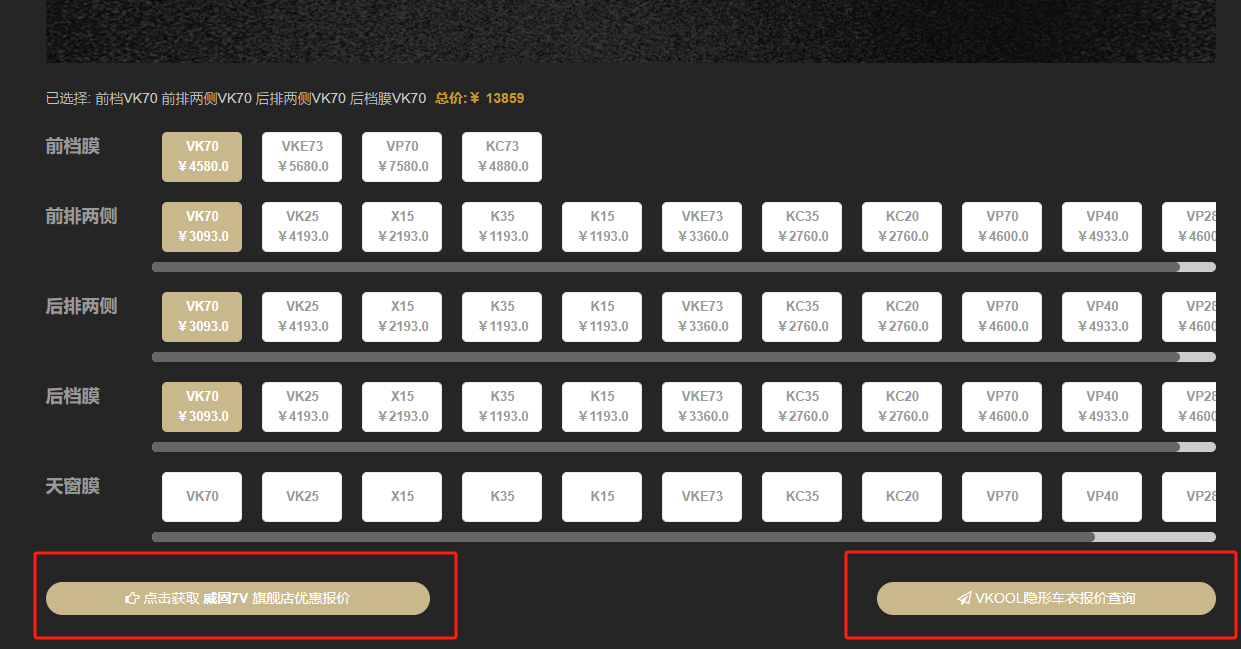Viewport: 1241px width, 649px height.
Task: Open VKOOL隐形车衣报价查询
Action: pos(1046,598)
